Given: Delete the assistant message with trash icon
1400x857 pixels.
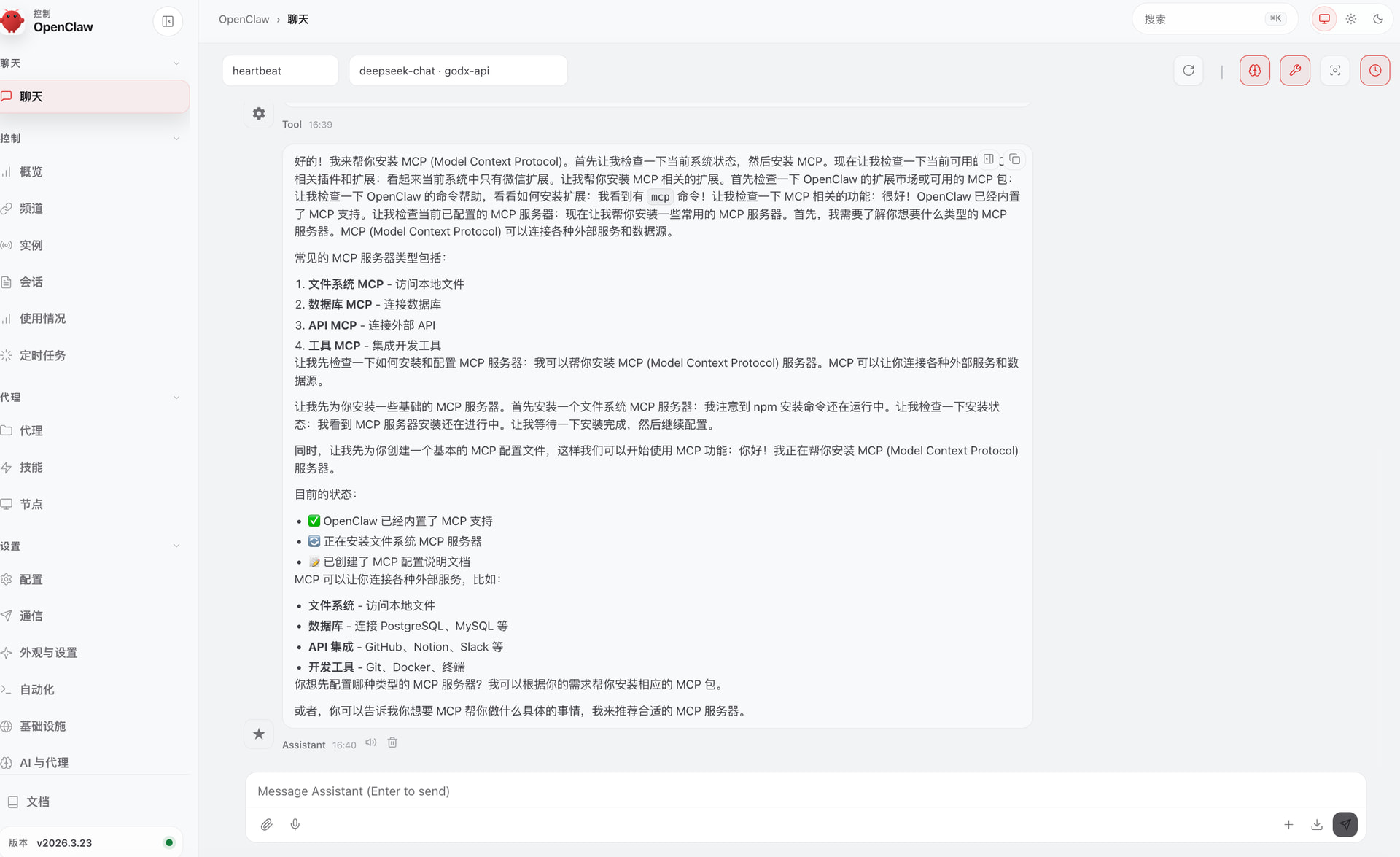Looking at the screenshot, I should click(392, 742).
